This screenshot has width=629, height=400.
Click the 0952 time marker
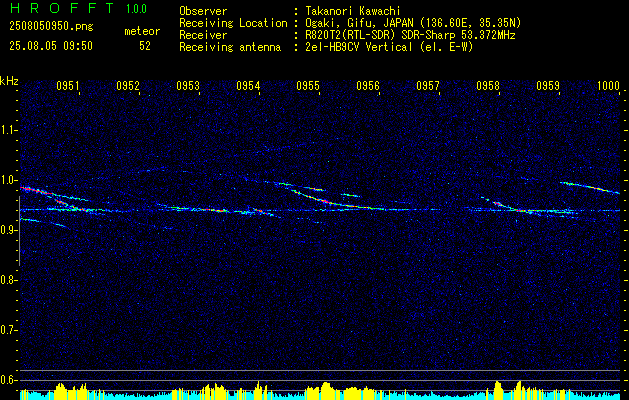tap(128, 85)
